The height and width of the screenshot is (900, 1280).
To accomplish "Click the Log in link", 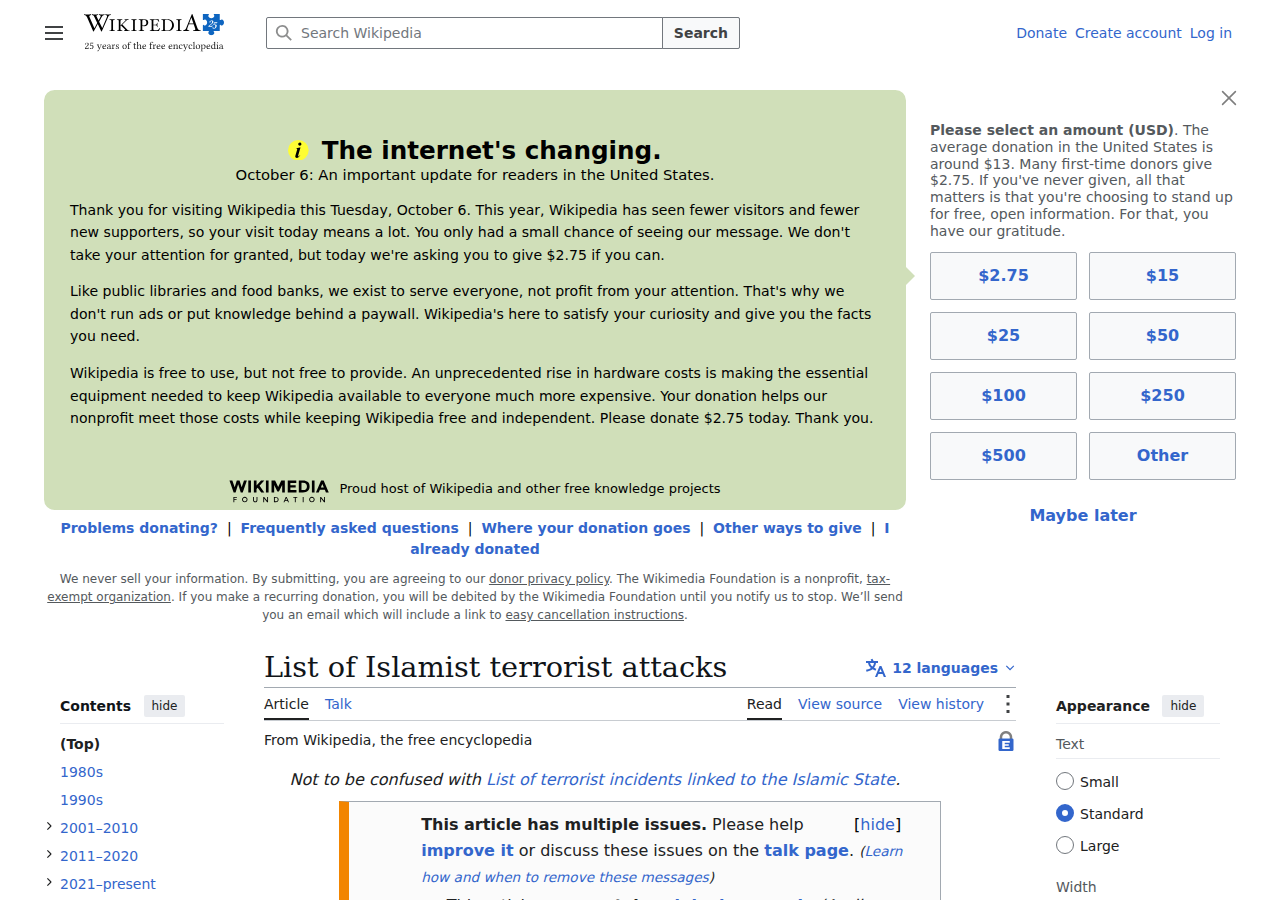I will pos(1210,33).
